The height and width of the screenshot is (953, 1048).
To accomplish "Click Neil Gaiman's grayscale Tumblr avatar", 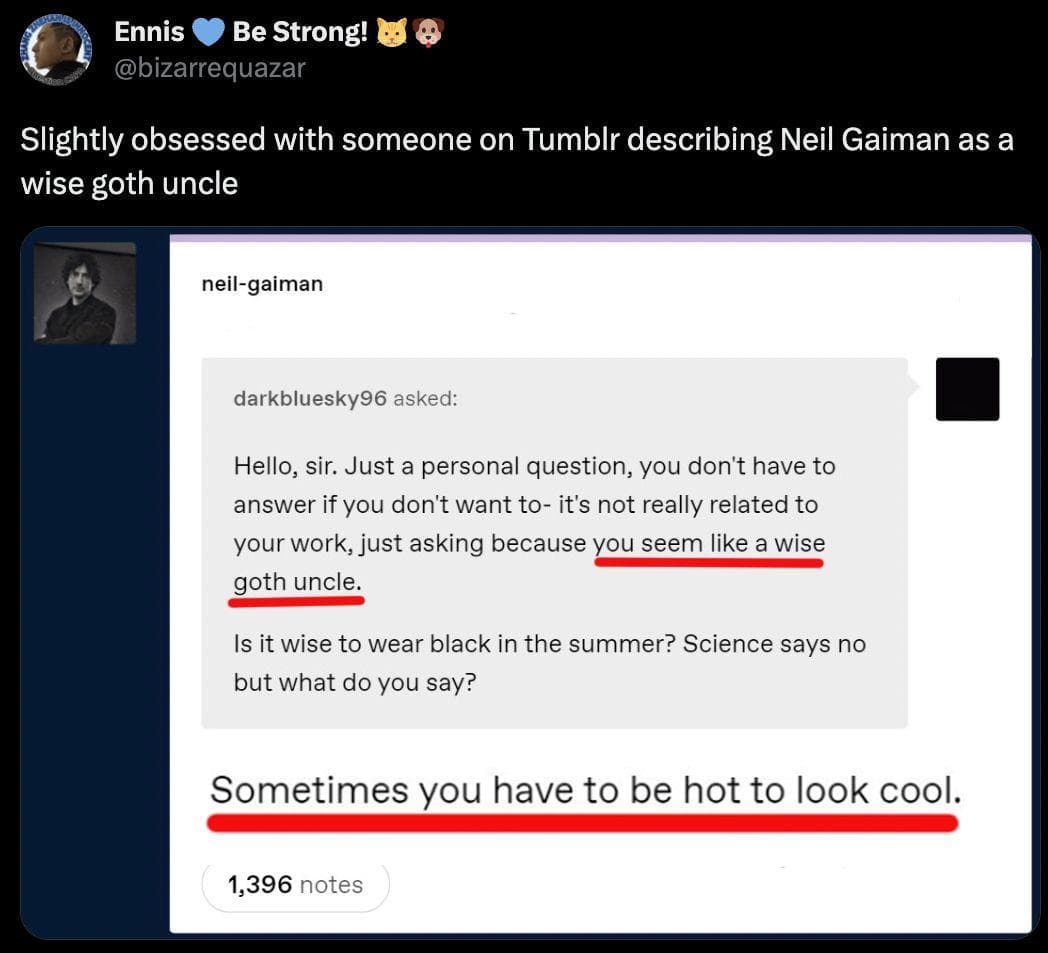I will [x=85, y=292].
